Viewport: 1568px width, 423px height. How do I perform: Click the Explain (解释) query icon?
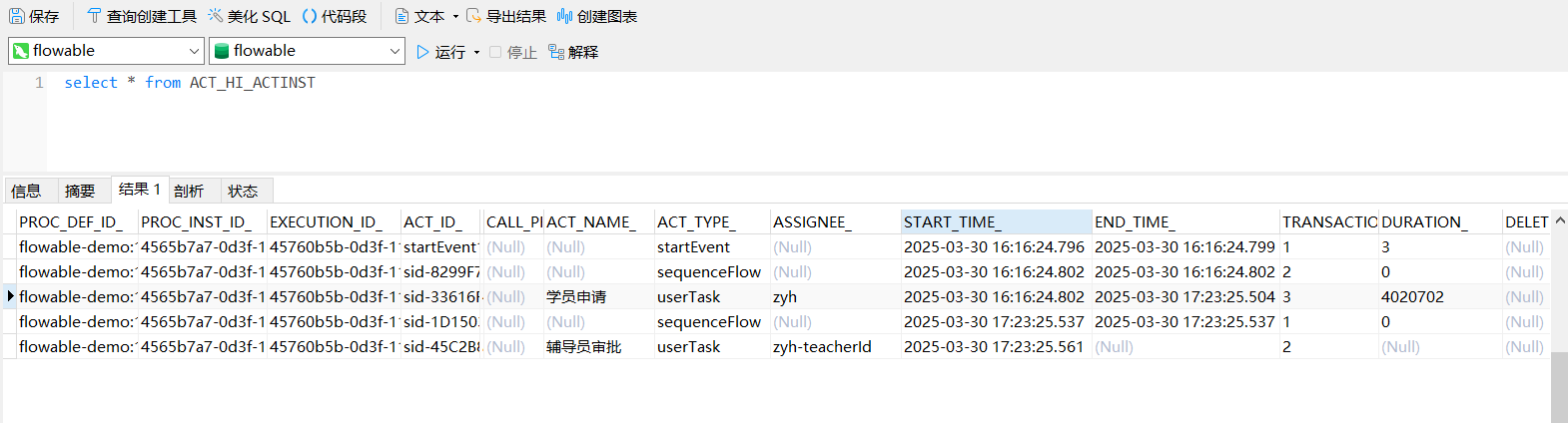pyautogui.click(x=556, y=52)
